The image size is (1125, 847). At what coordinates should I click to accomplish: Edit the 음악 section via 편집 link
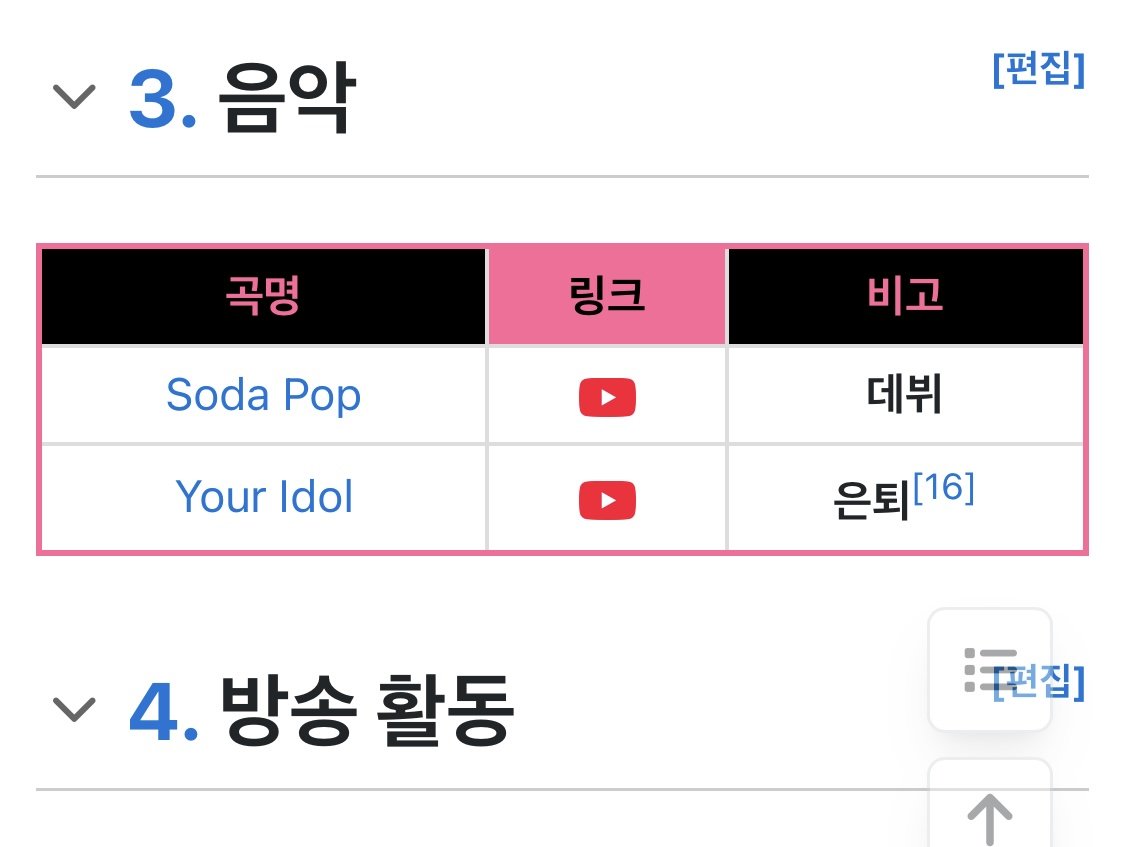point(1038,70)
